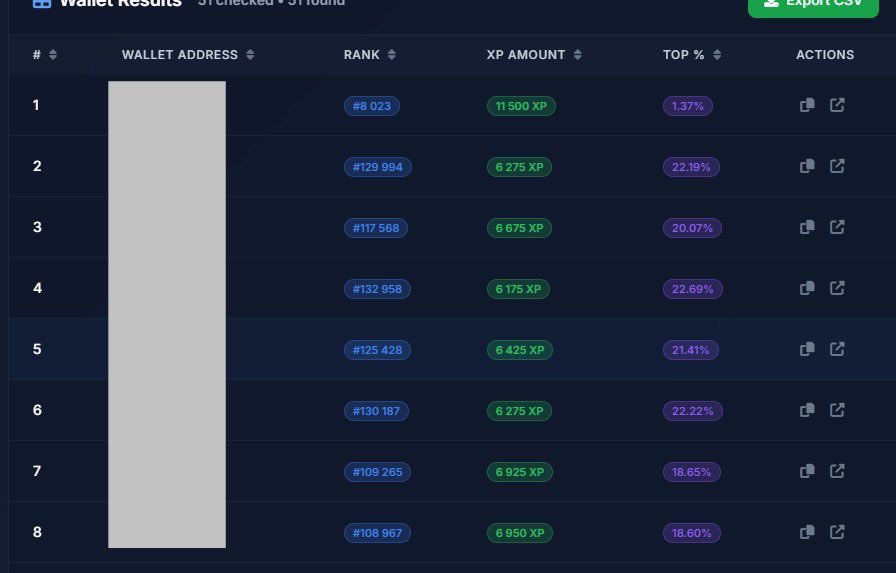This screenshot has height=573, width=896.
Task: Copy wallet address for rank #132 958
Action: 807,288
